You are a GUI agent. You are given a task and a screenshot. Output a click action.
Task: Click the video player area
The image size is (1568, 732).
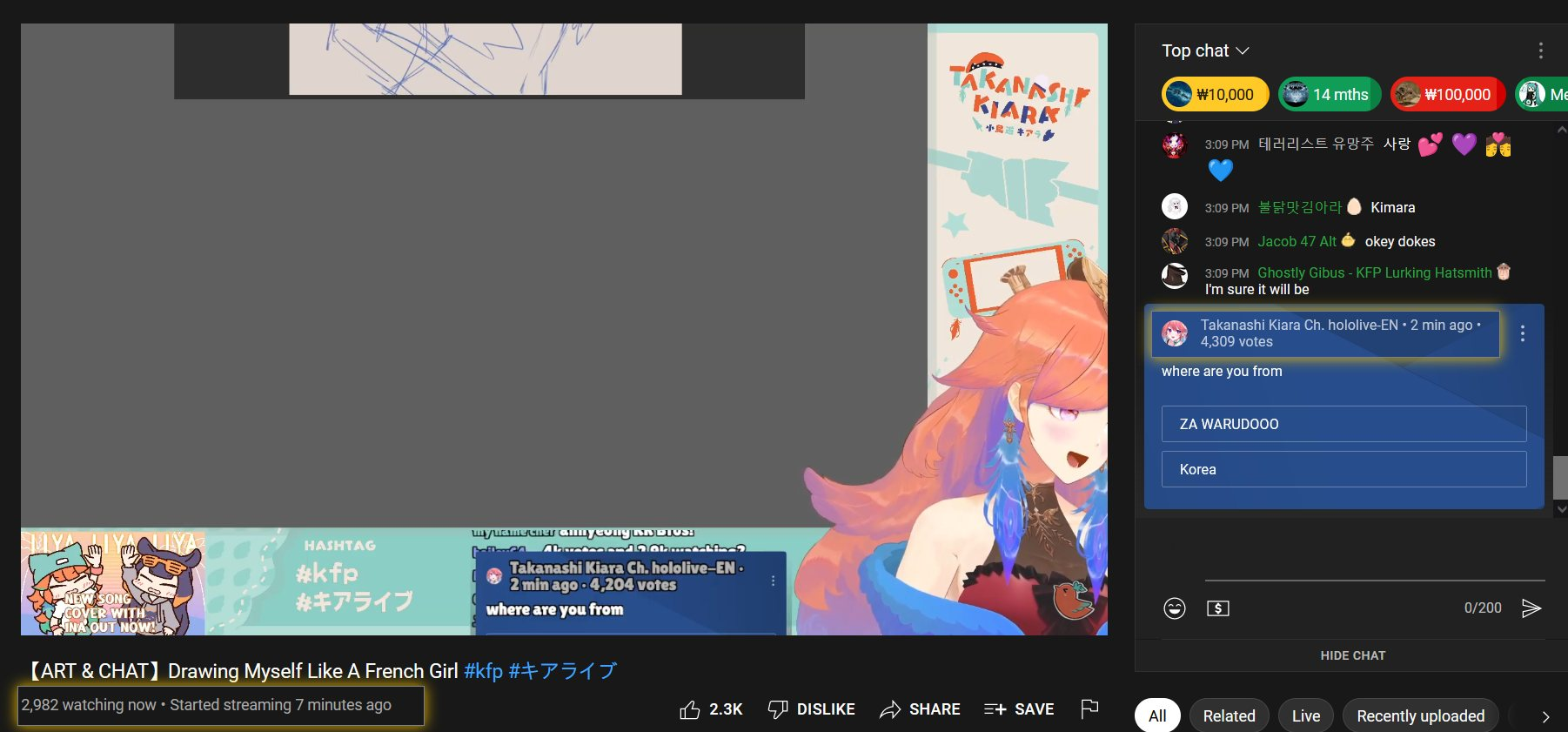(x=564, y=329)
